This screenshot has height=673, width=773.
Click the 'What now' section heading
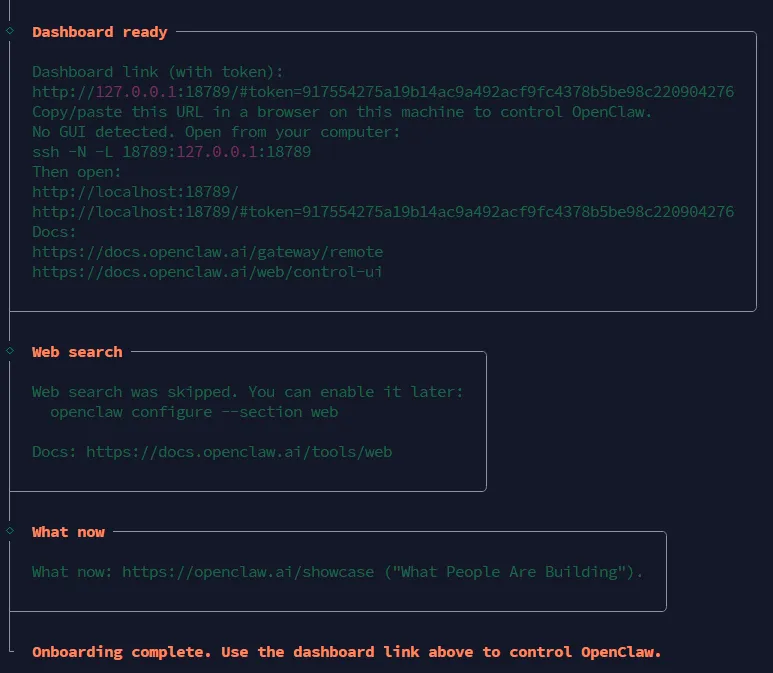tap(69, 532)
